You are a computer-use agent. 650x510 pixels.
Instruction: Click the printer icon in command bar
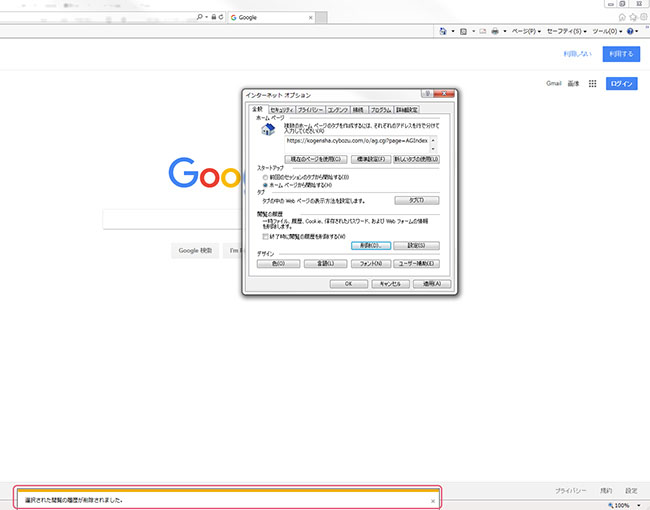point(495,31)
